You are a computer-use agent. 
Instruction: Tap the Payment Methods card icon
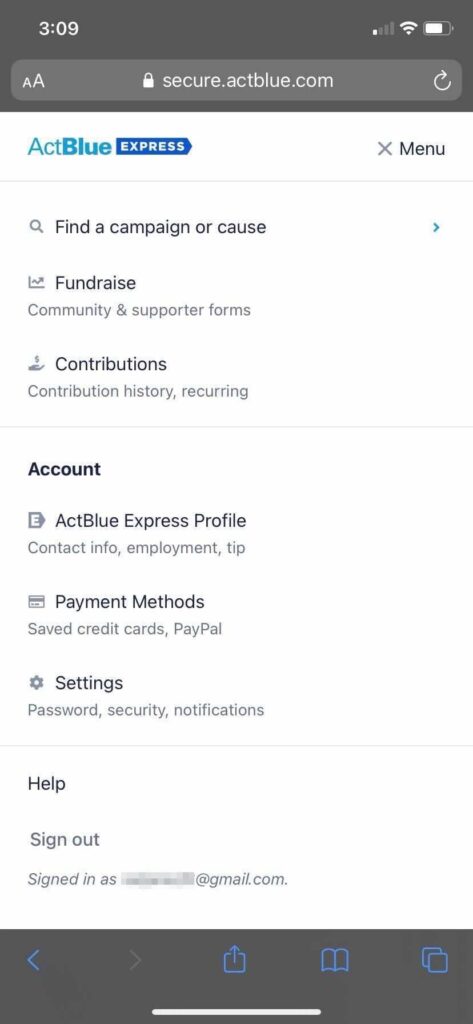37,601
